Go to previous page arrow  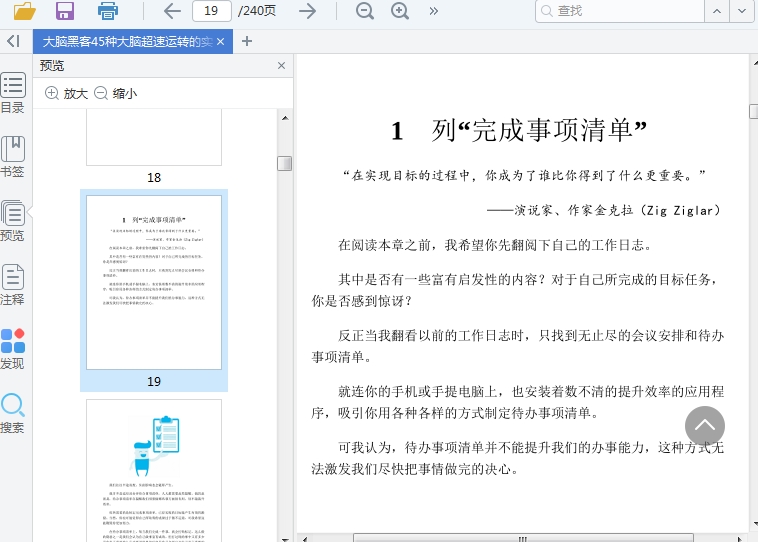pos(172,11)
